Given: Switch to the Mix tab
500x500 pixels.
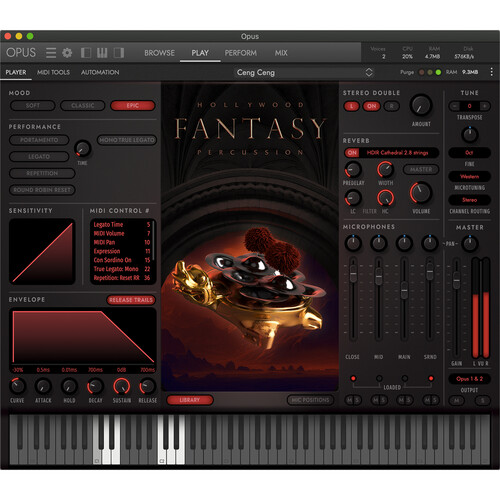Looking at the screenshot, I should coord(281,53).
